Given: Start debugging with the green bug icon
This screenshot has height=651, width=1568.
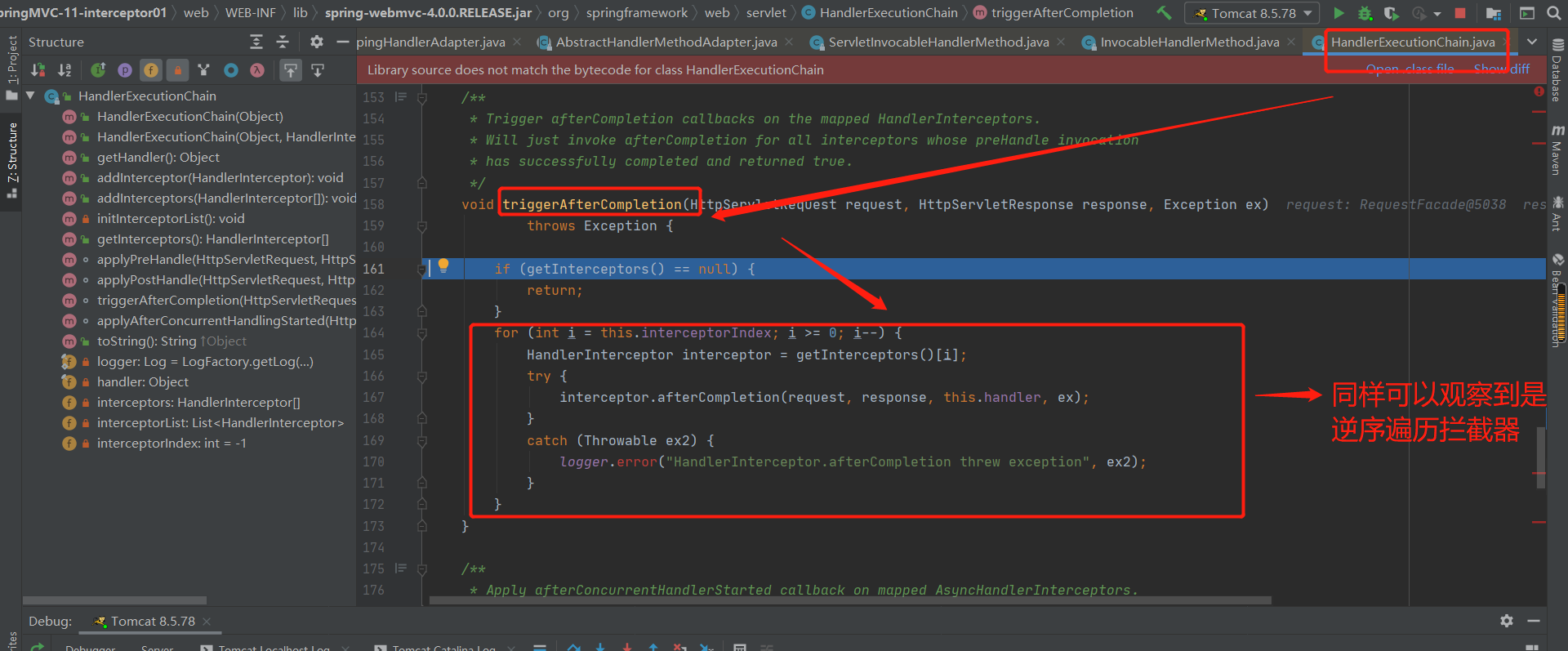Looking at the screenshot, I should 1365,13.
